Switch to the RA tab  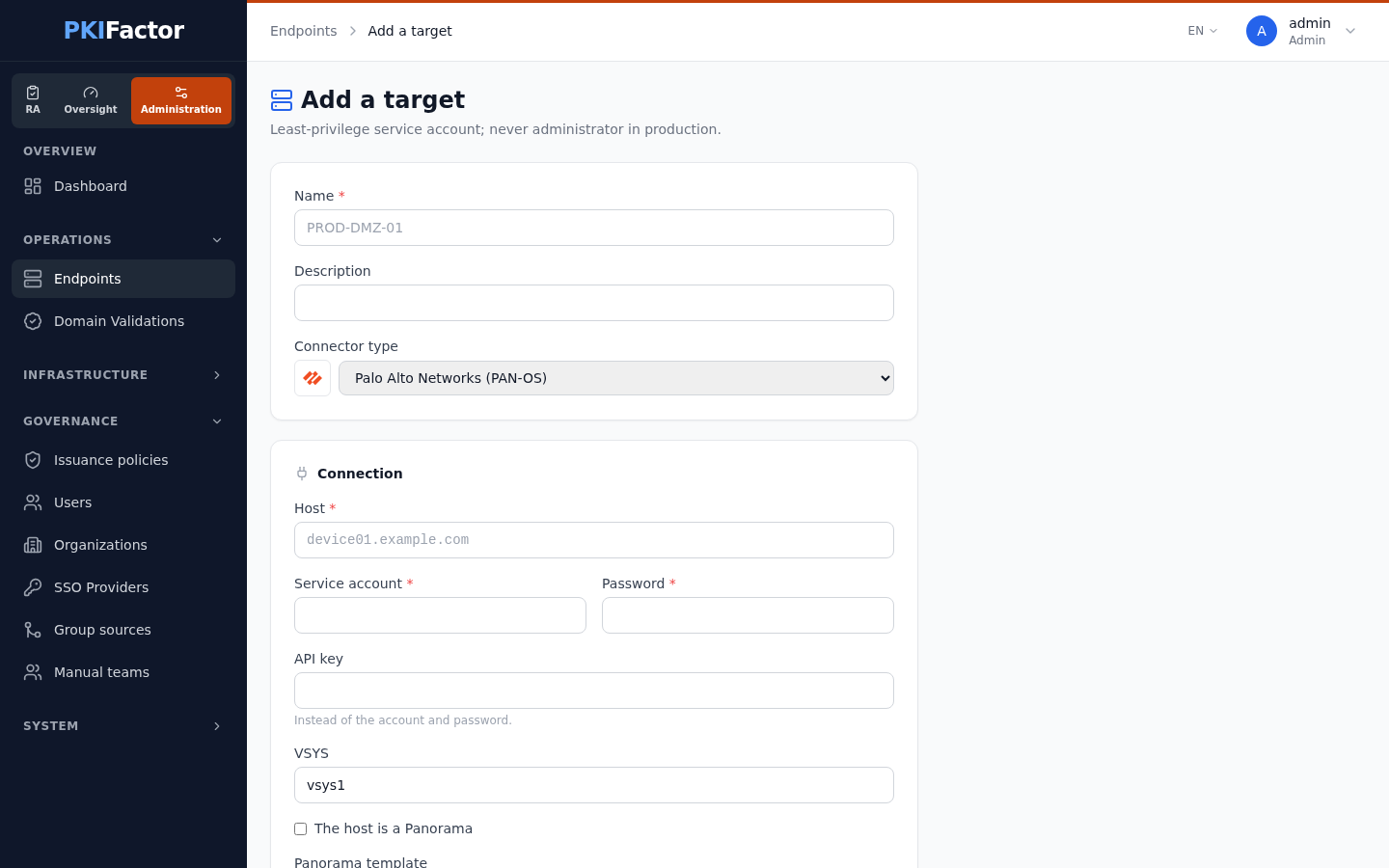[33, 100]
